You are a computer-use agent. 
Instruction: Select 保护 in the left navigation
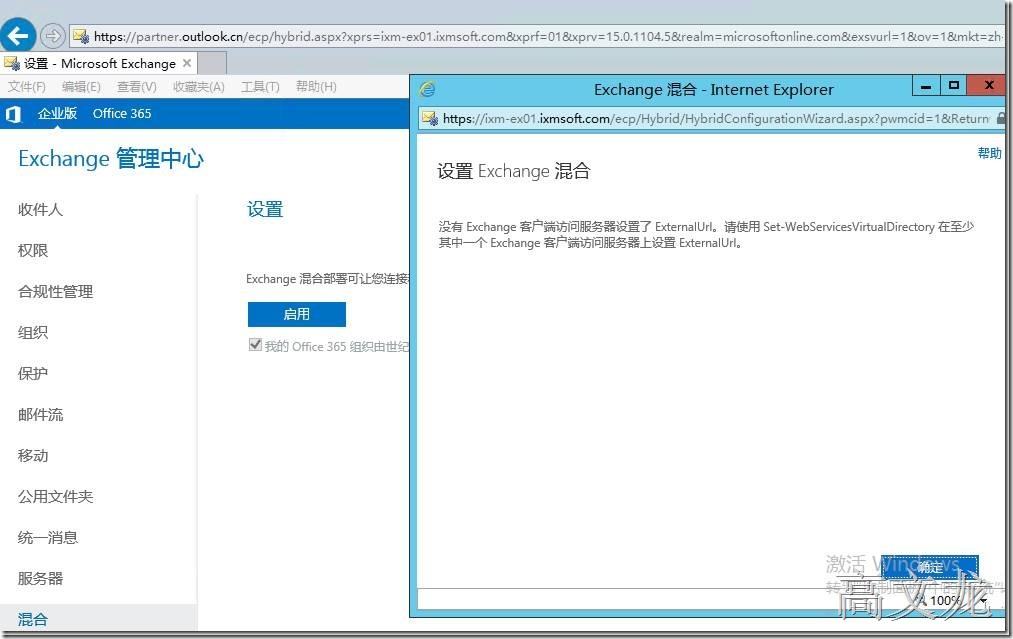tap(33, 373)
